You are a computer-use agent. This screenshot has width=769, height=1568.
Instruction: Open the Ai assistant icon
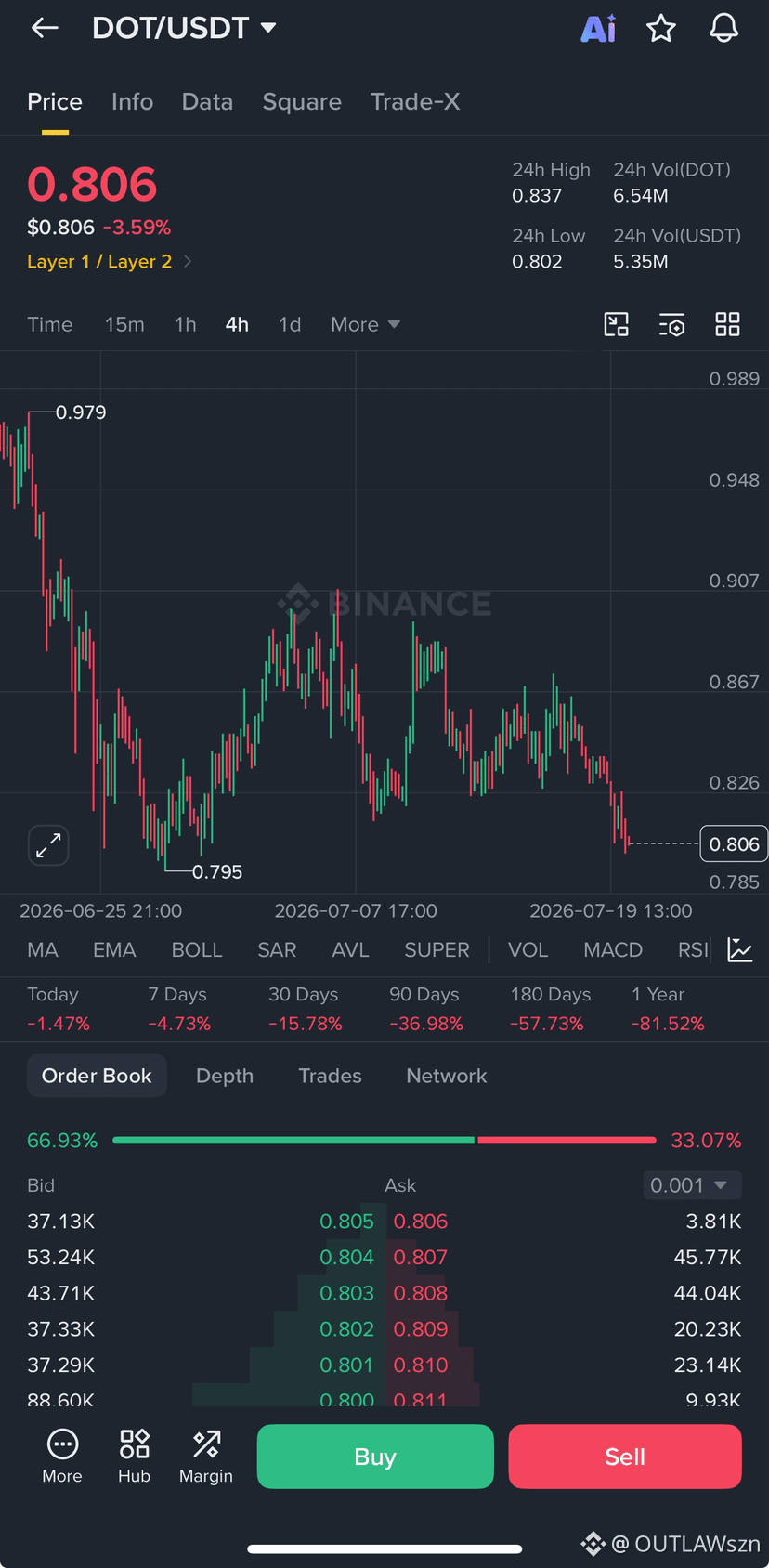[x=598, y=29]
